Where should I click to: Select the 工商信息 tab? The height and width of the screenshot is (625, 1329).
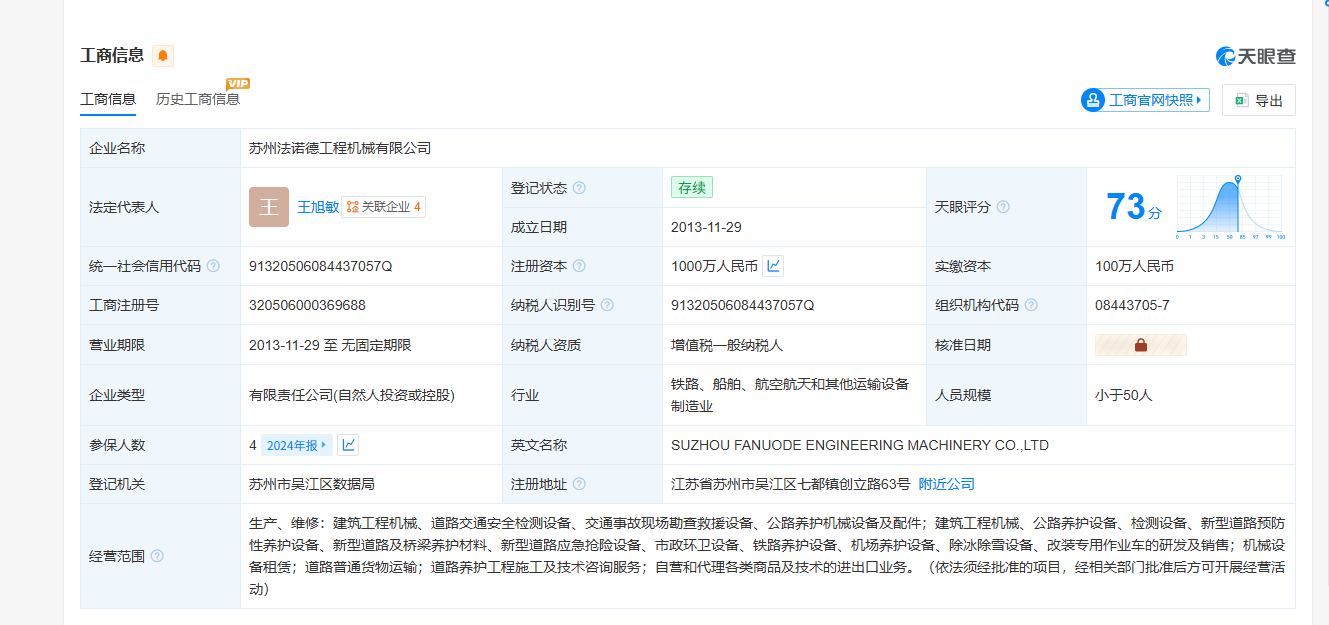[x=108, y=99]
